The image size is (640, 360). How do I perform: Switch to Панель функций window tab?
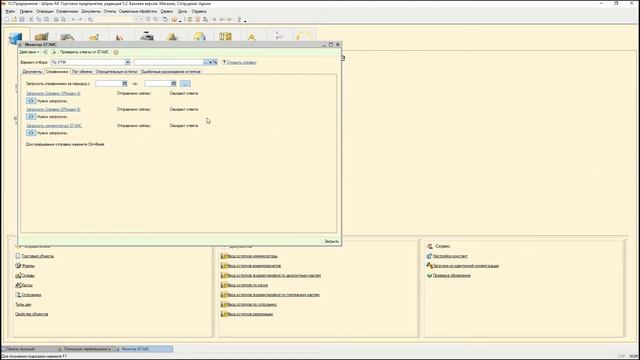coord(29,349)
